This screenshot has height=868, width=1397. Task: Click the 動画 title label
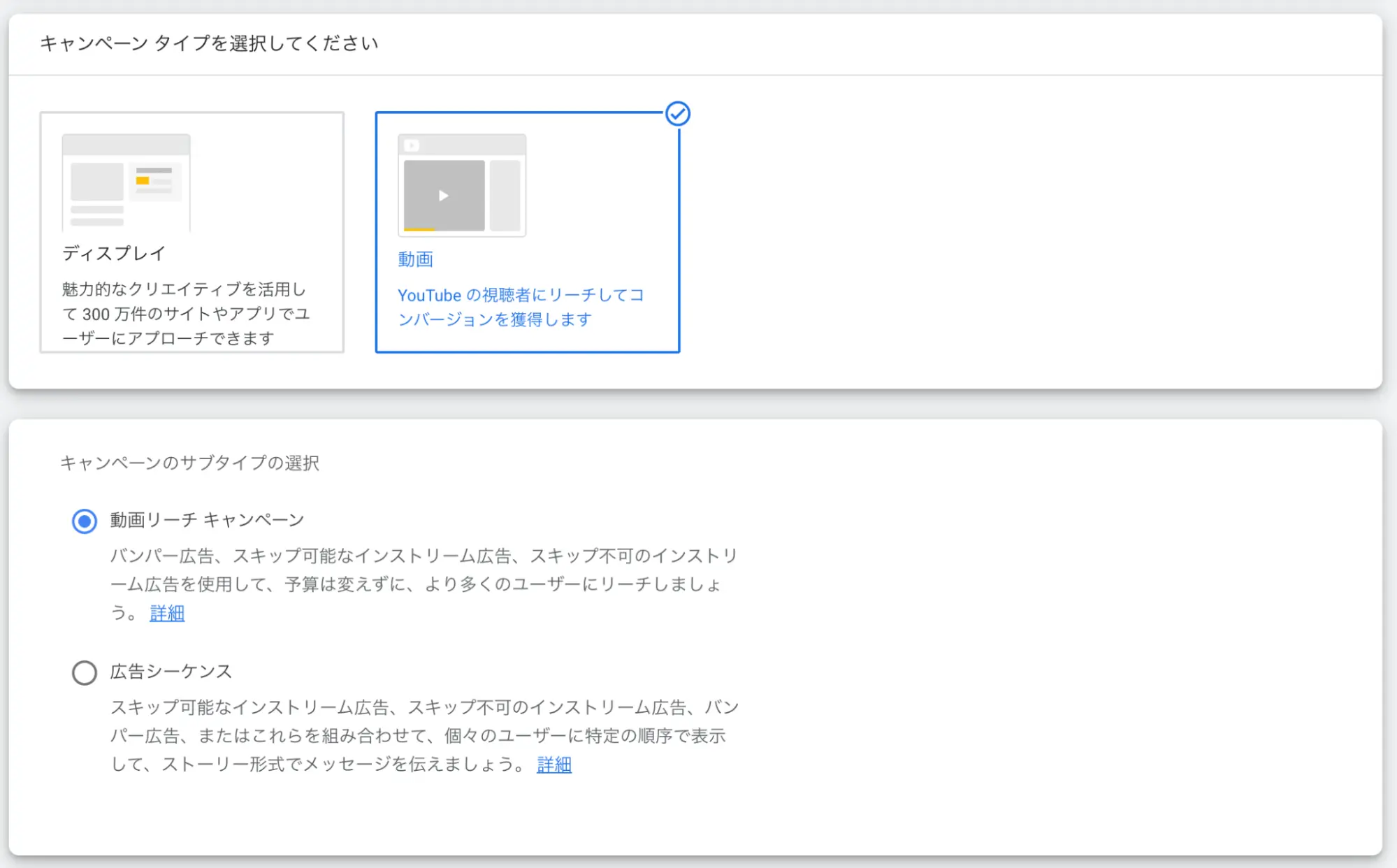point(415,259)
